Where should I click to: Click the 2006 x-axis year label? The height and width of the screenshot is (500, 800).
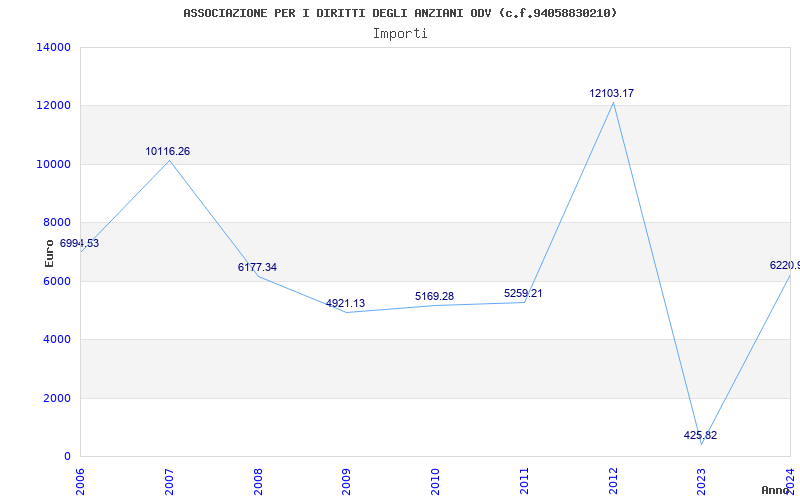point(80,481)
